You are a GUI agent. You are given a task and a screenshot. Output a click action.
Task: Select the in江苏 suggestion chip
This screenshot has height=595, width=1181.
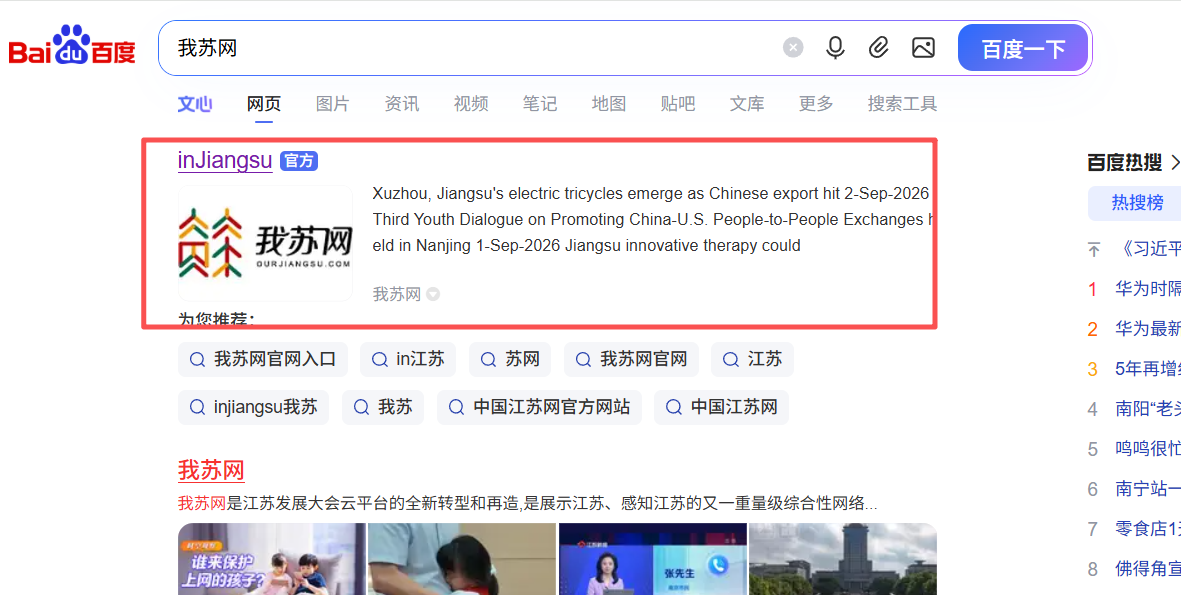coord(407,359)
